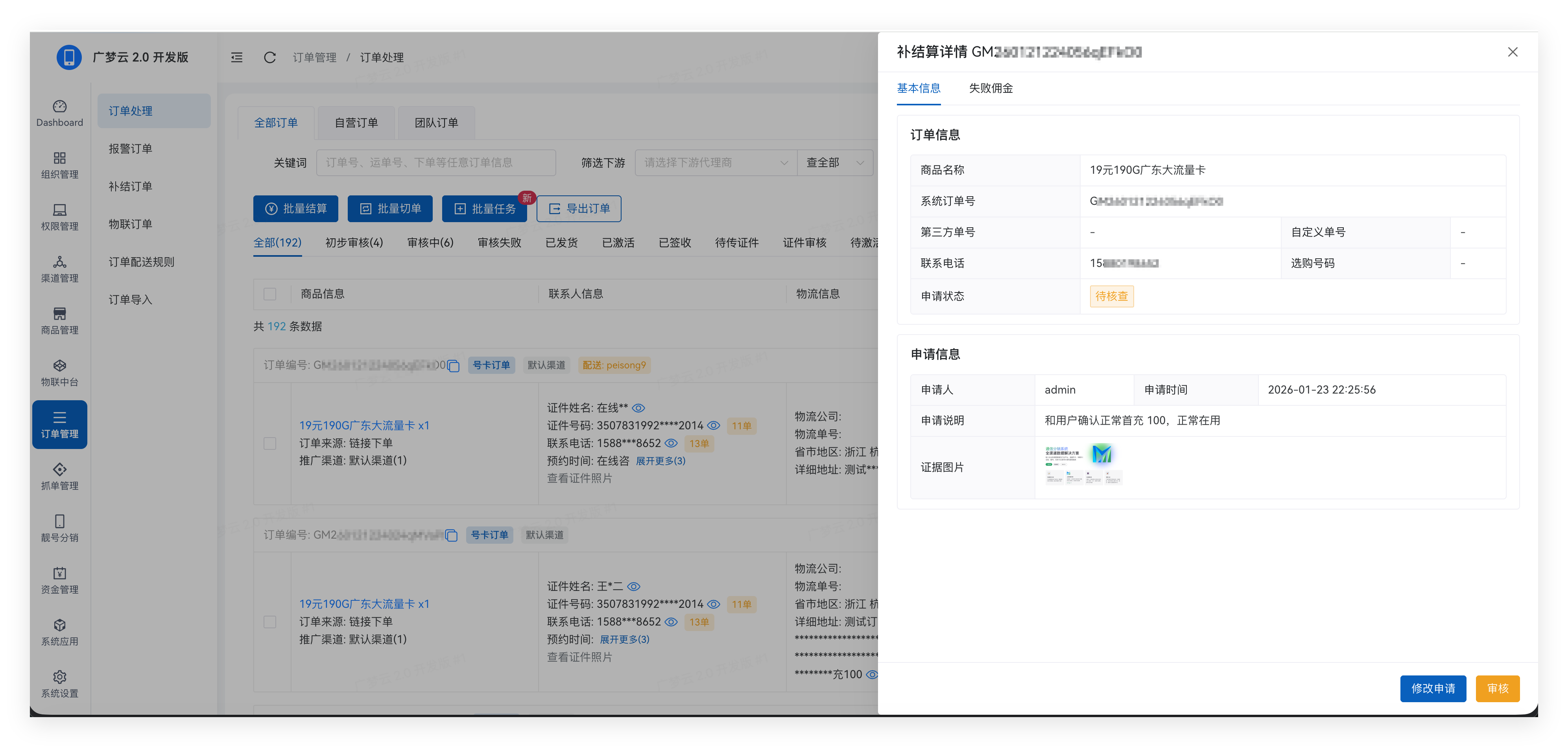Click the refresh icon in the top bar
The width and height of the screenshot is (1568, 747).
pyautogui.click(x=269, y=57)
